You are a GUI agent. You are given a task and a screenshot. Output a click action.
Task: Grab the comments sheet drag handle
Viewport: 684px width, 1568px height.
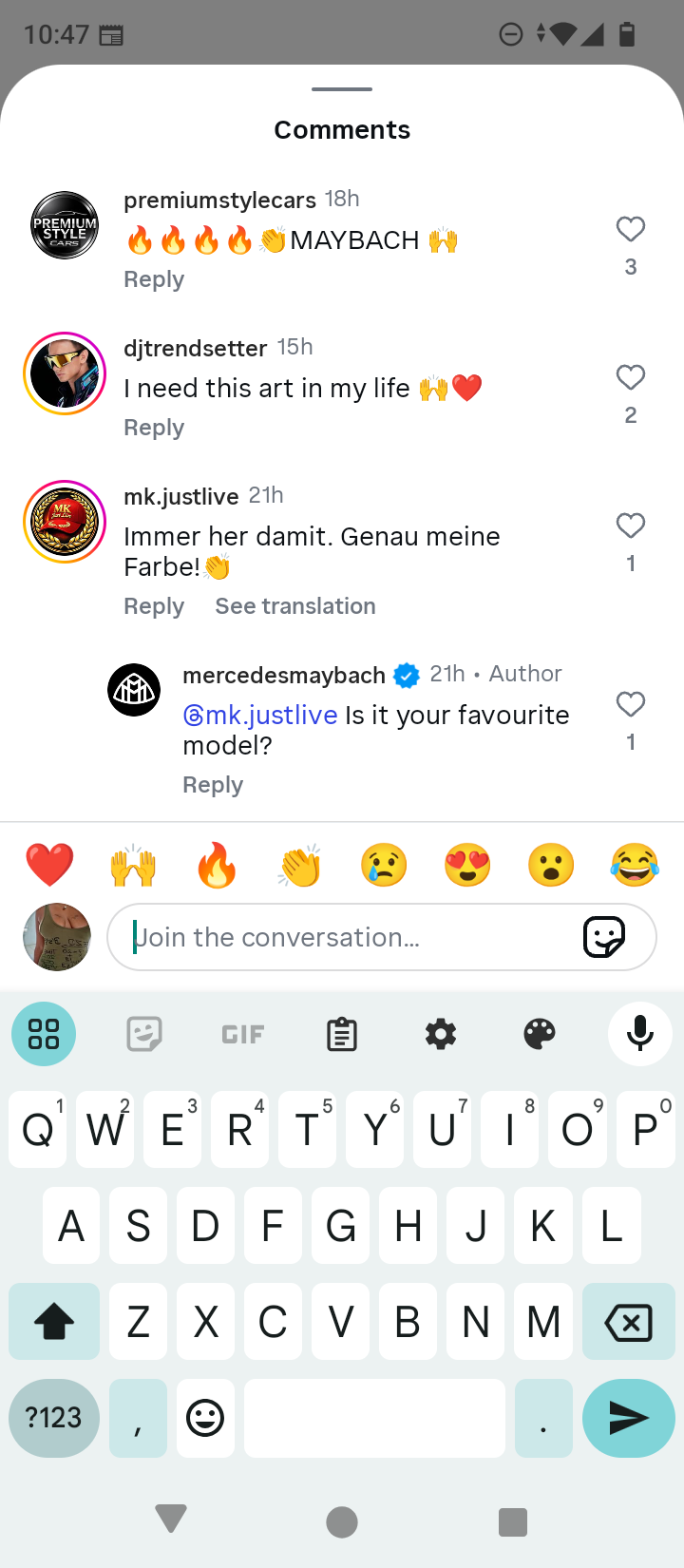(x=342, y=89)
